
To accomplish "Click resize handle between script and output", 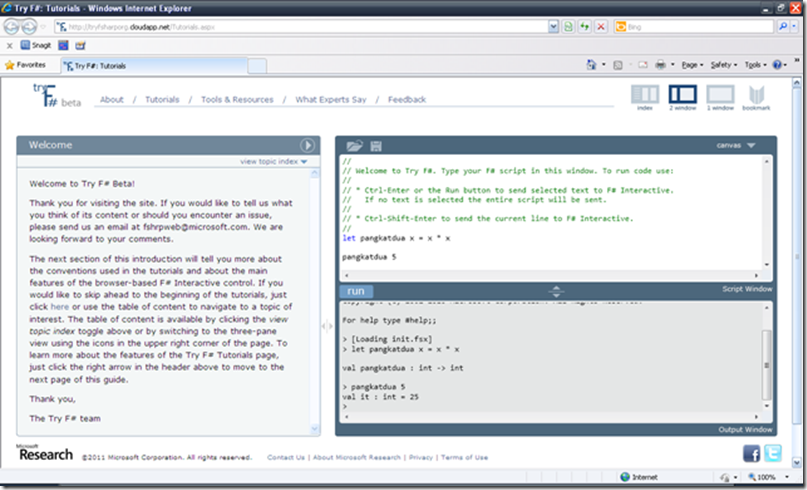I will pyautogui.click(x=556, y=291).
